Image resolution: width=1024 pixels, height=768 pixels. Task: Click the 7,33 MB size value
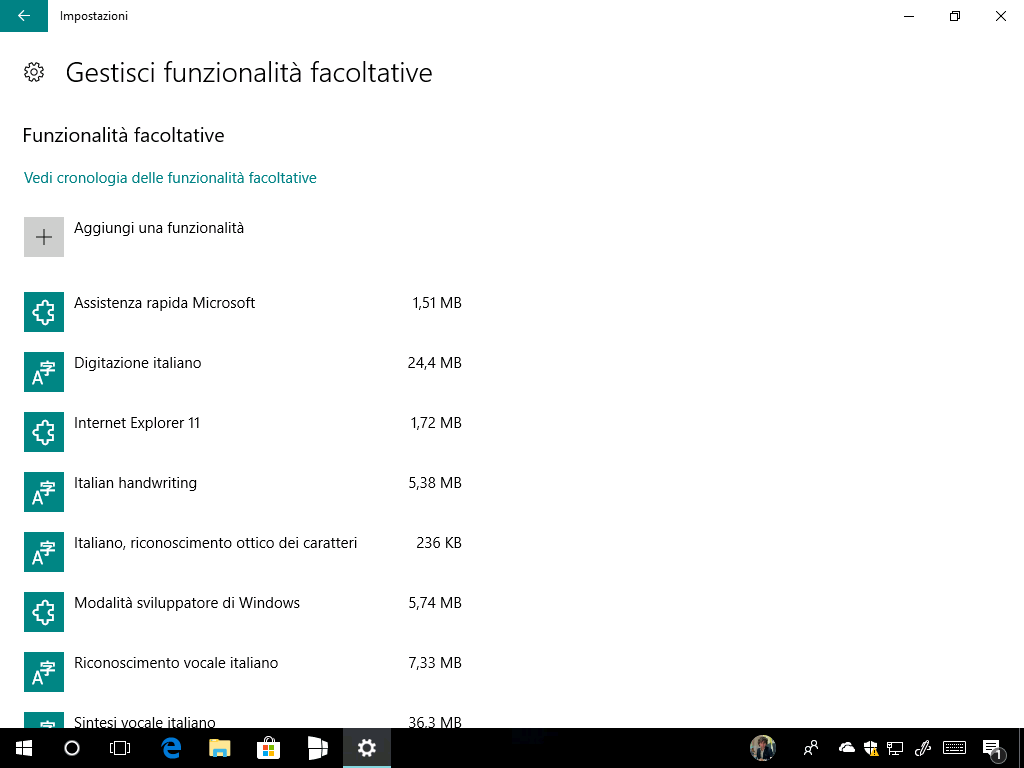click(x=436, y=663)
